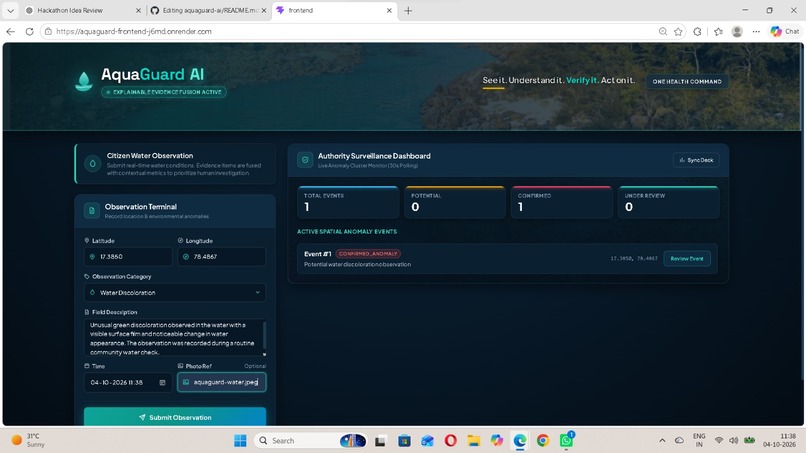The width and height of the screenshot is (806, 453).
Task: Open the Copilot Chat button
Action: (784, 31)
